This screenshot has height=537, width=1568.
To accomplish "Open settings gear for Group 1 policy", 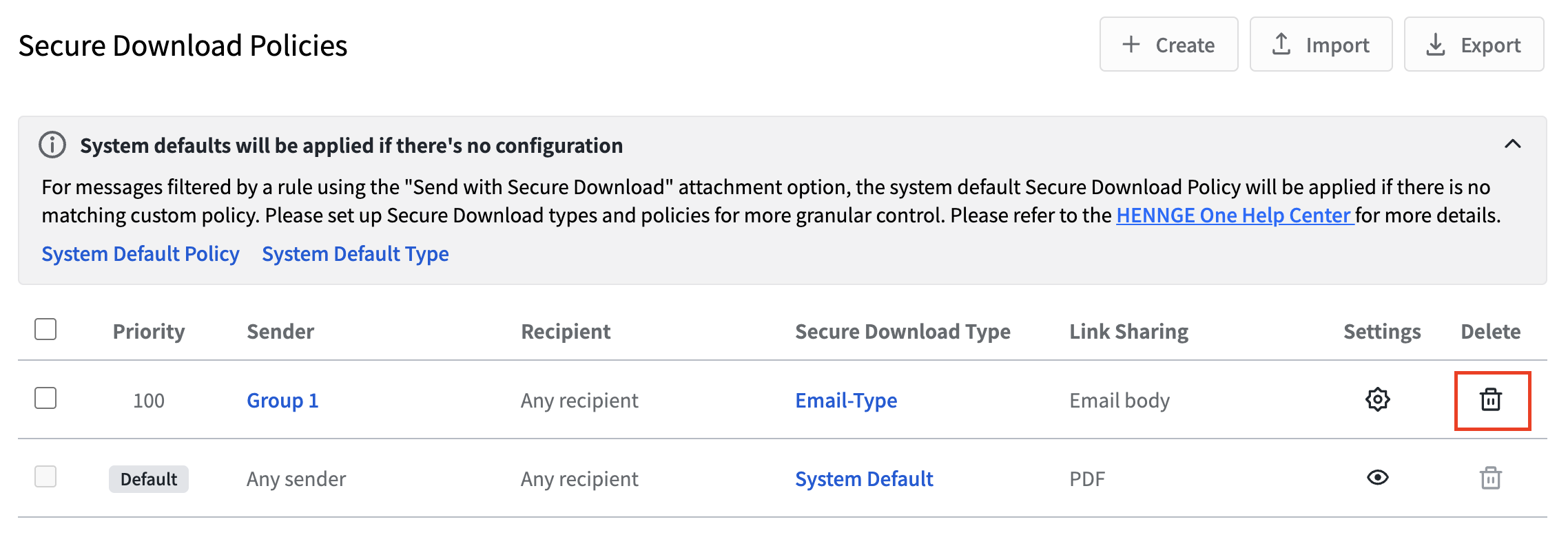I will coord(1377,399).
